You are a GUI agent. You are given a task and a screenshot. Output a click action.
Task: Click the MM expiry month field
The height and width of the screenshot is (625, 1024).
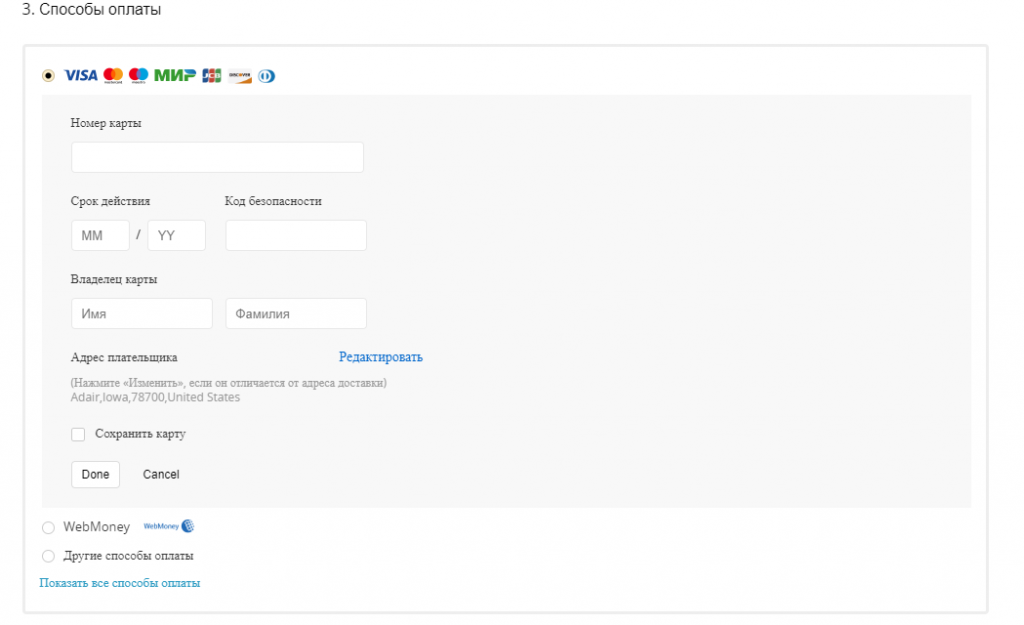point(100,236)
